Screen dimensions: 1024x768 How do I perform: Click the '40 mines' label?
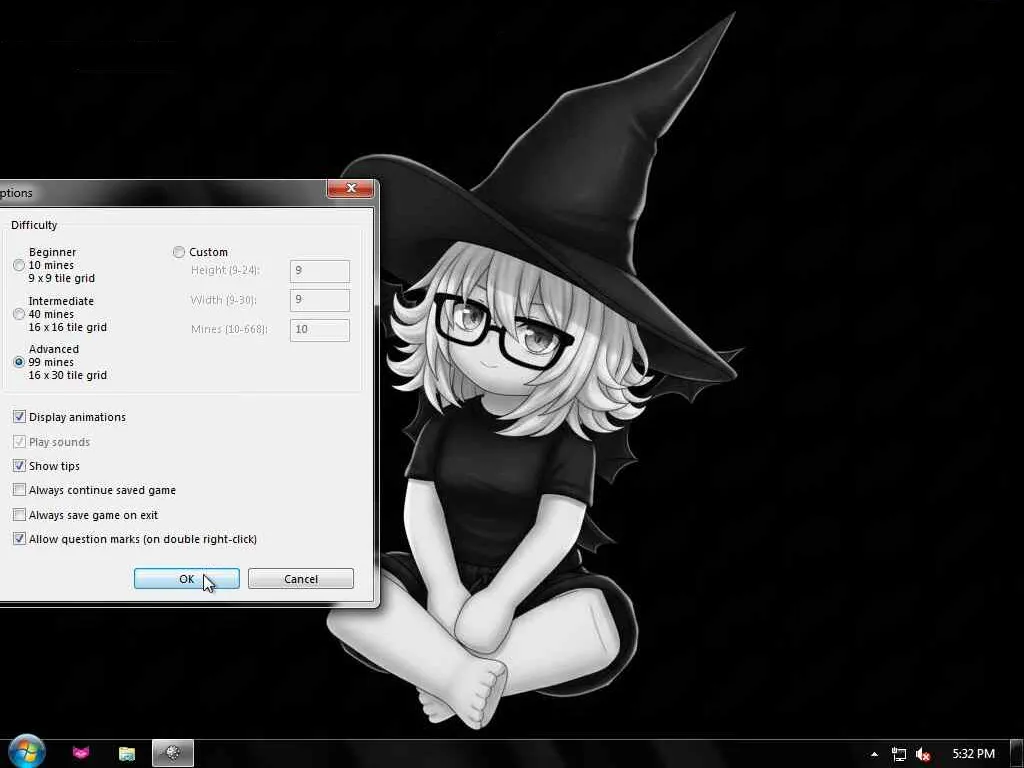(51, 314)
